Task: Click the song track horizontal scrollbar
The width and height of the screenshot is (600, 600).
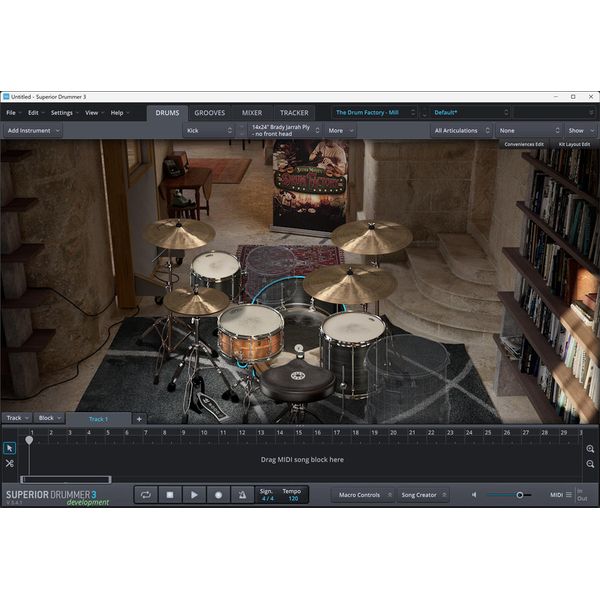Action: point(65,479)
